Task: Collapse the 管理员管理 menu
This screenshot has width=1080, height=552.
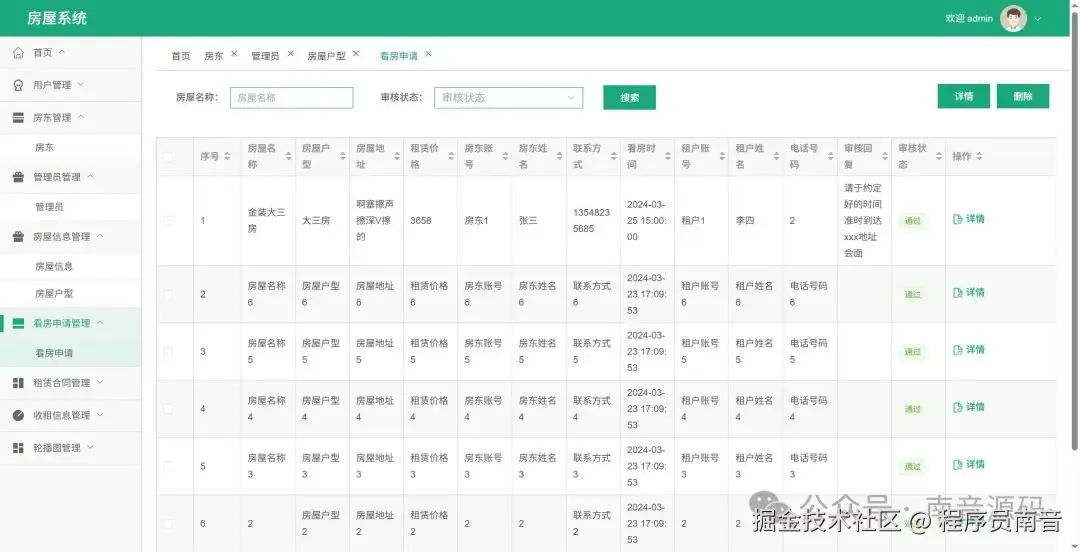Action: [x=90, y=176]
